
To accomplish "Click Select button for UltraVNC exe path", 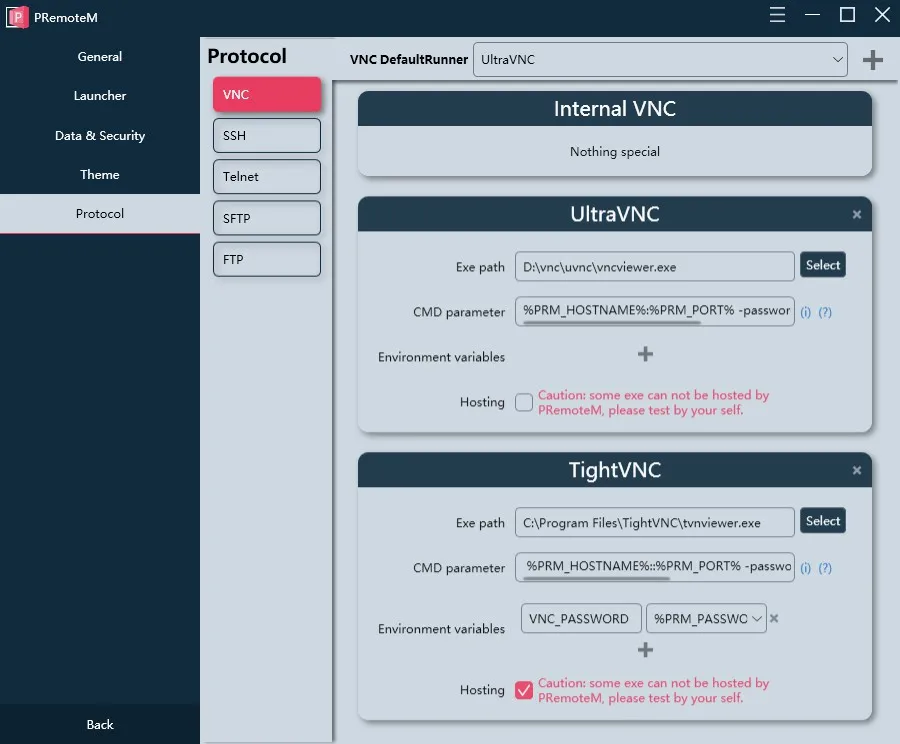I will pos(822,265).
